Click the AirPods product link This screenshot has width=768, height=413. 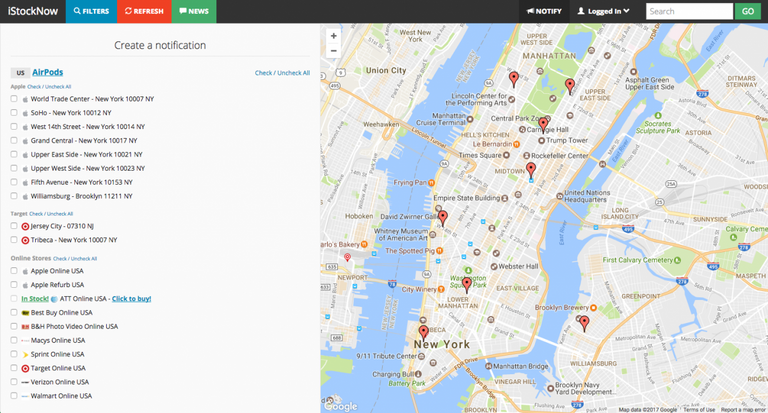click(47, 72)
